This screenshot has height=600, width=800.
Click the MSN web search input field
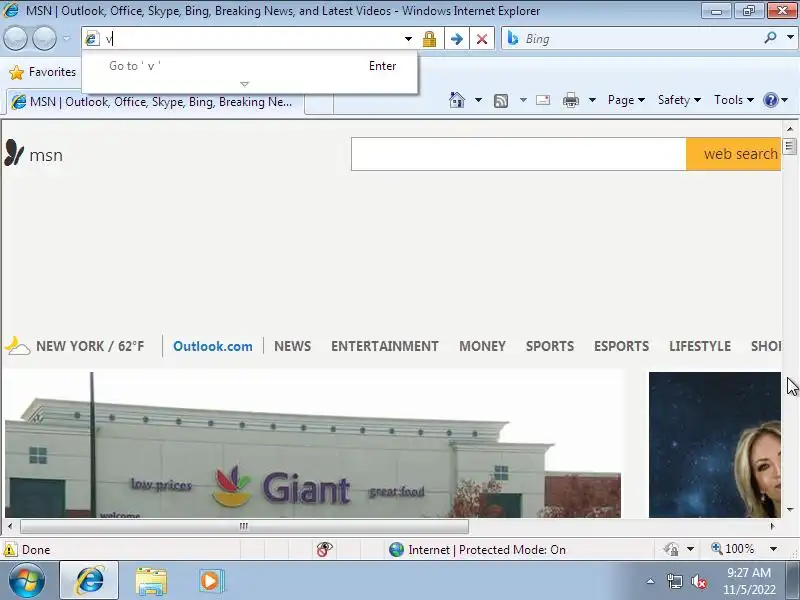point(518,154)
